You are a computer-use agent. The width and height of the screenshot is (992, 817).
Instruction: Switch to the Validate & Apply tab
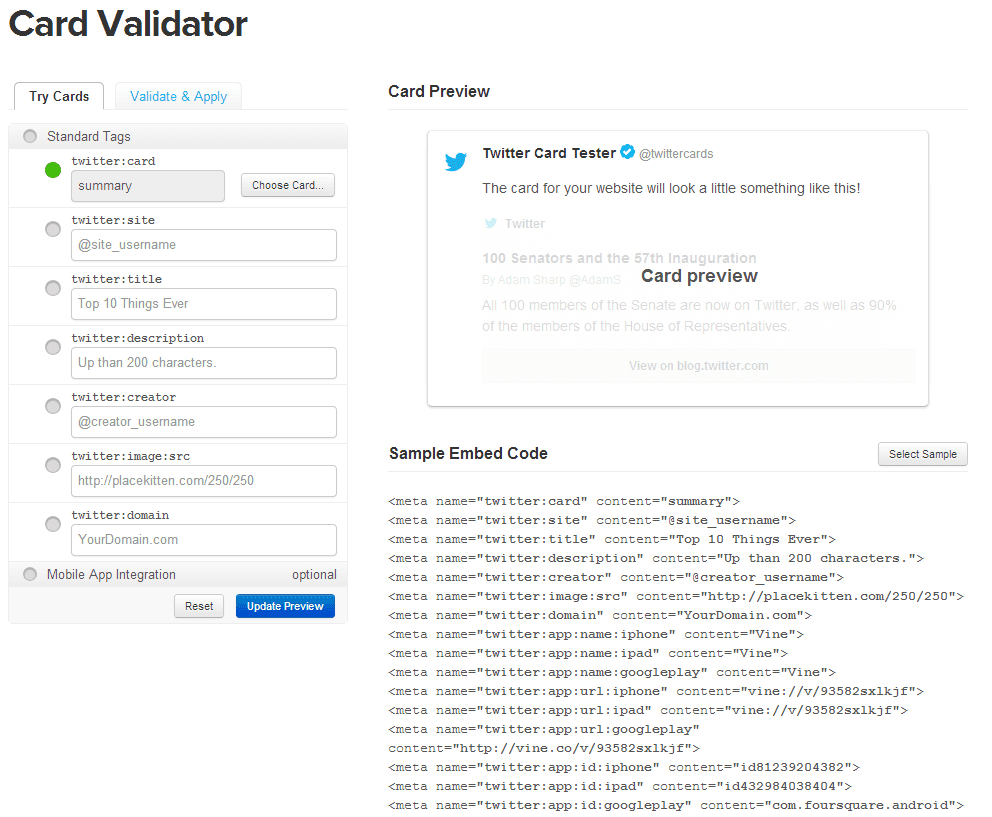(178, 96)
